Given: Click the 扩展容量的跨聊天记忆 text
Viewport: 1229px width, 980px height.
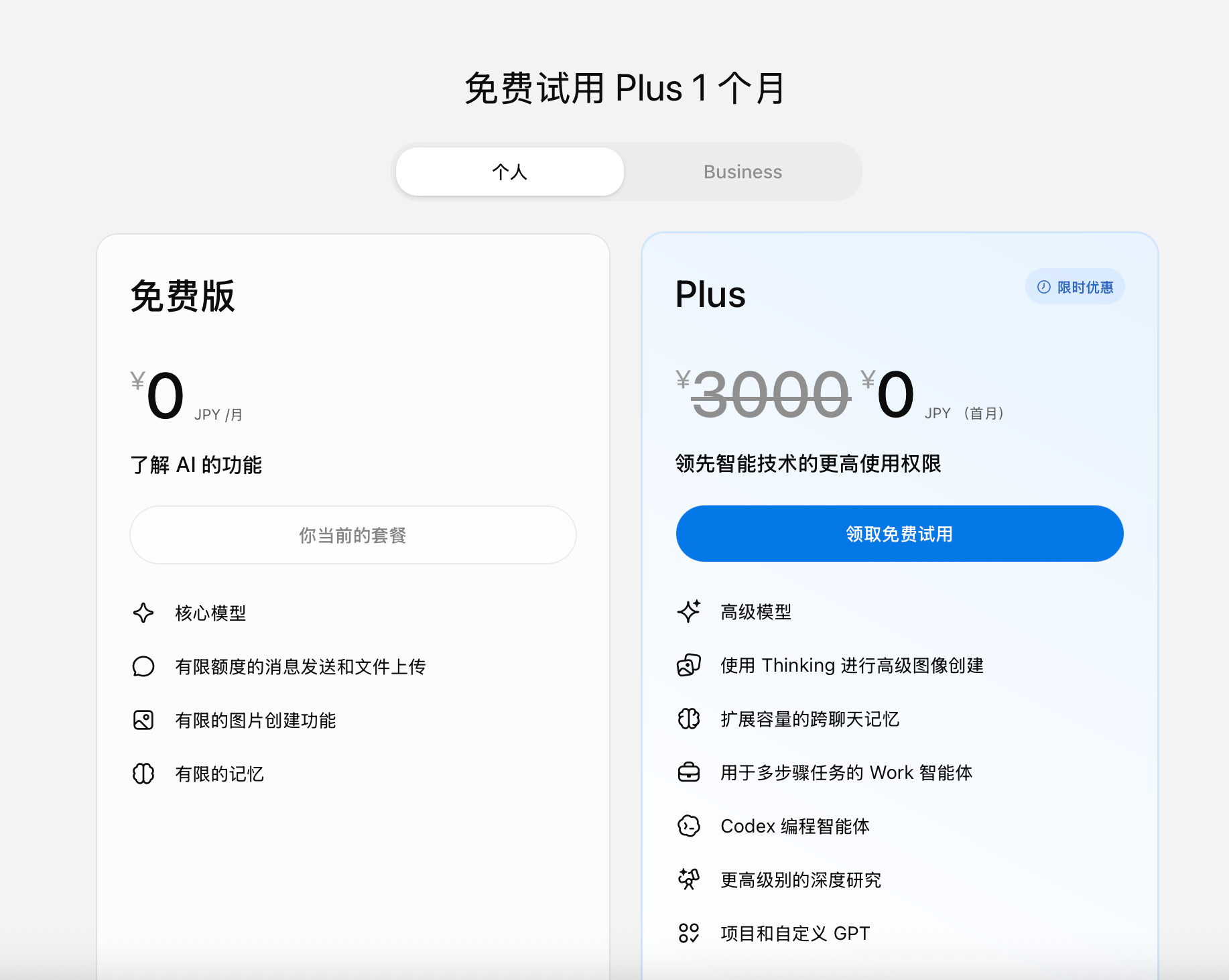Looking at the screenshot, I should 810,719.
